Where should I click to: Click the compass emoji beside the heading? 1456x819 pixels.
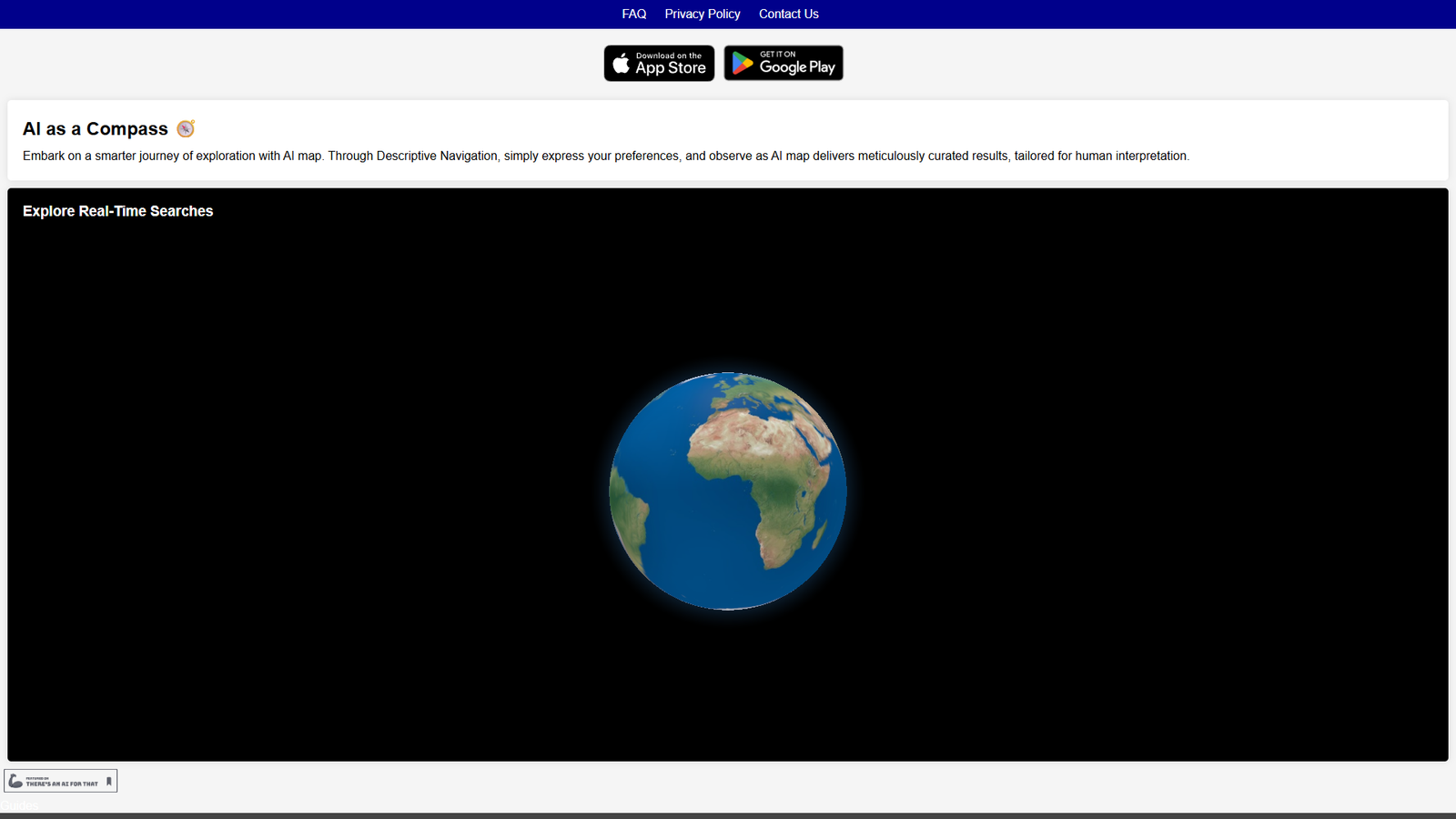pos(186,128)
